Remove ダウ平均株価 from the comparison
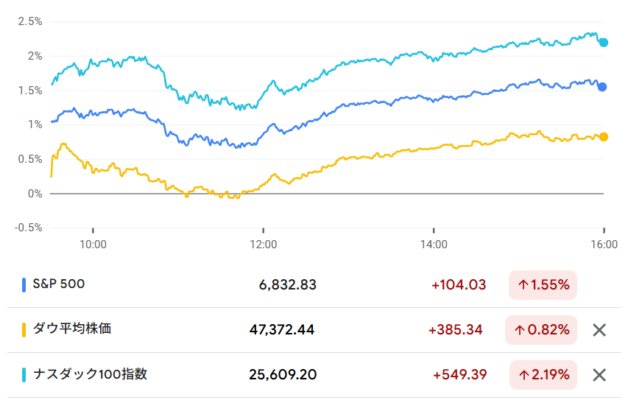The image size is (628, 400). 599,330
